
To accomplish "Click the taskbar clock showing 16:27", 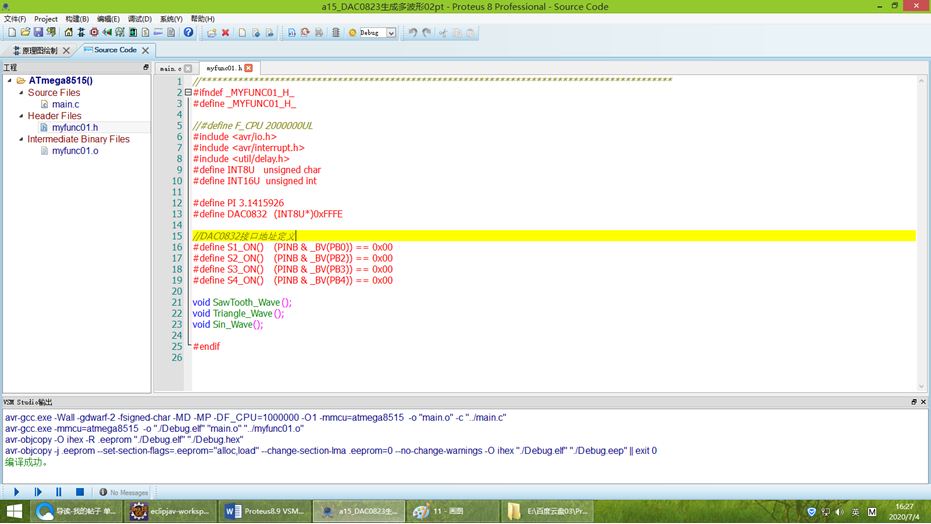I will [x=904, y=512].
